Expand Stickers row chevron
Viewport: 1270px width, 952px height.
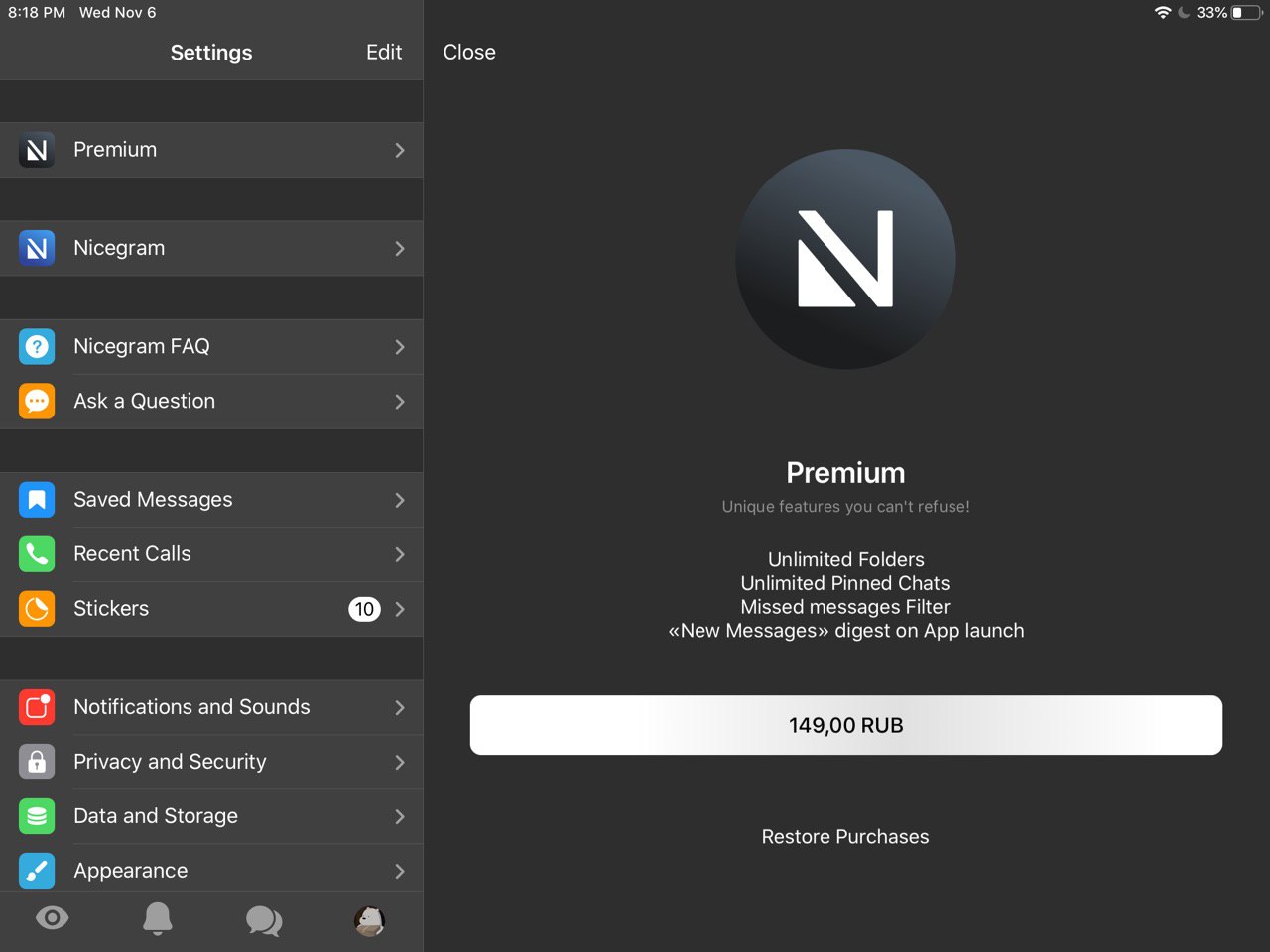click(x=400, y=608)
